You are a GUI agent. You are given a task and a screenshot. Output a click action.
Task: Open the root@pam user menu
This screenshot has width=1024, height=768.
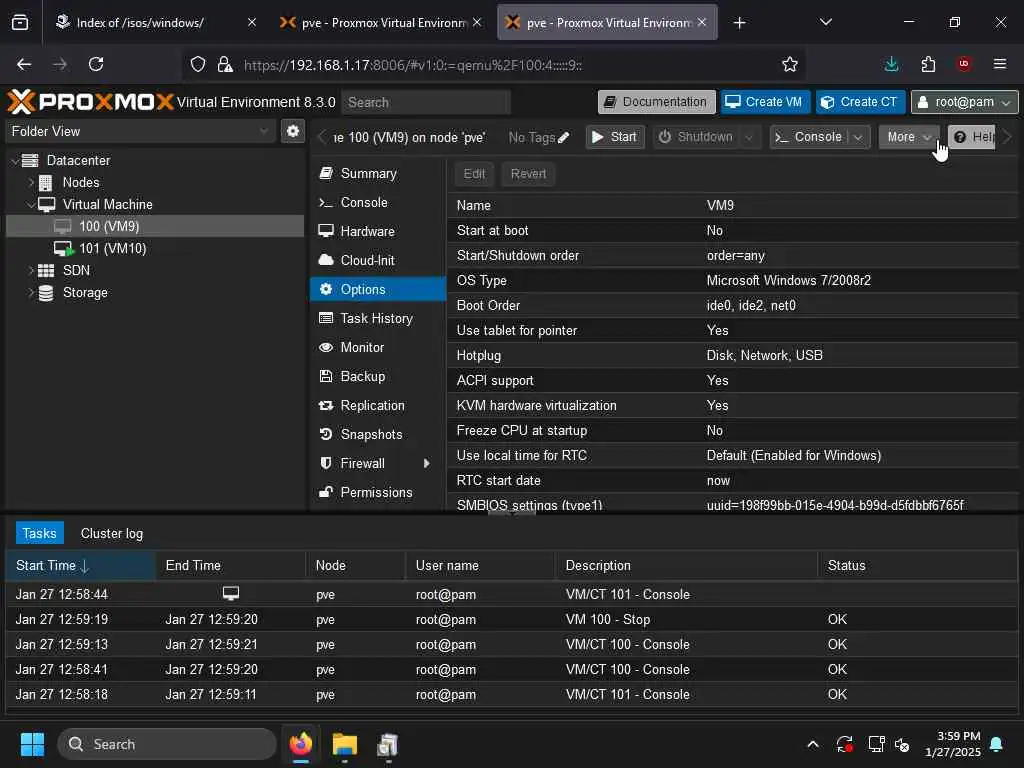[964, 102]
